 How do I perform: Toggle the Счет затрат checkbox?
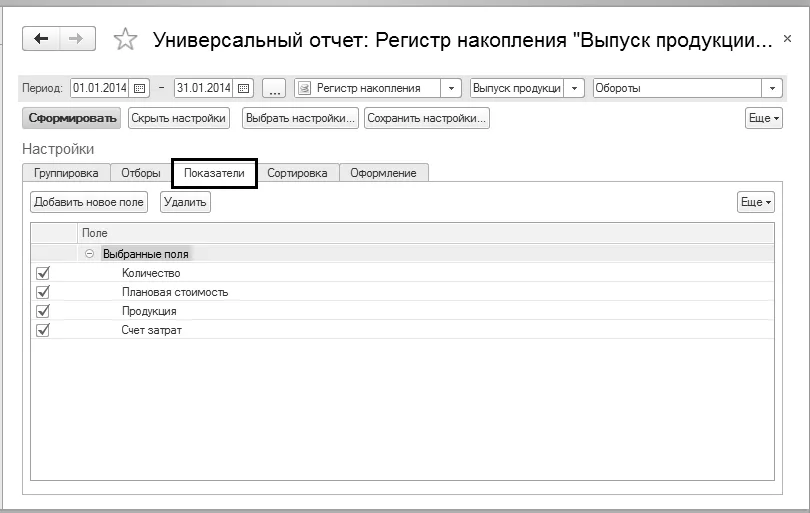click(43, 330)
